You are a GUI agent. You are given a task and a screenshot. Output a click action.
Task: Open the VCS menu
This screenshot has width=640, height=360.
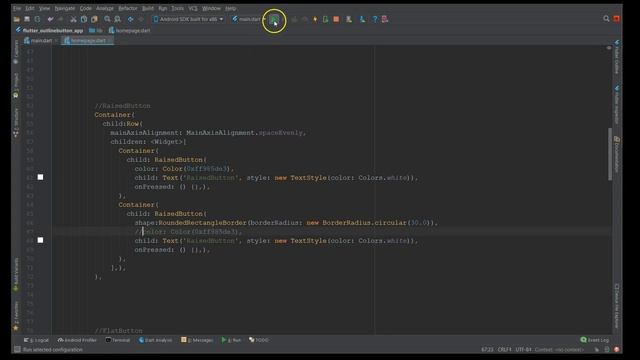coord(193,8)
